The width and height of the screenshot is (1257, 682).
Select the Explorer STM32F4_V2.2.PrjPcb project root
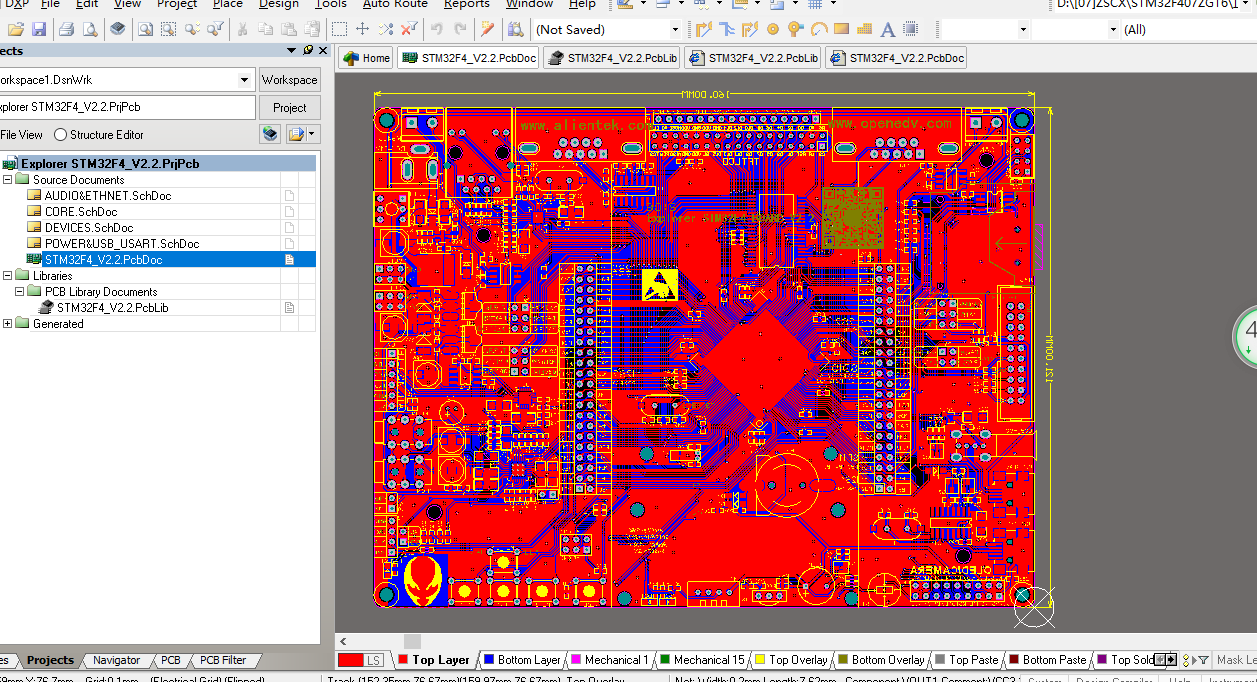pos(110,164)
